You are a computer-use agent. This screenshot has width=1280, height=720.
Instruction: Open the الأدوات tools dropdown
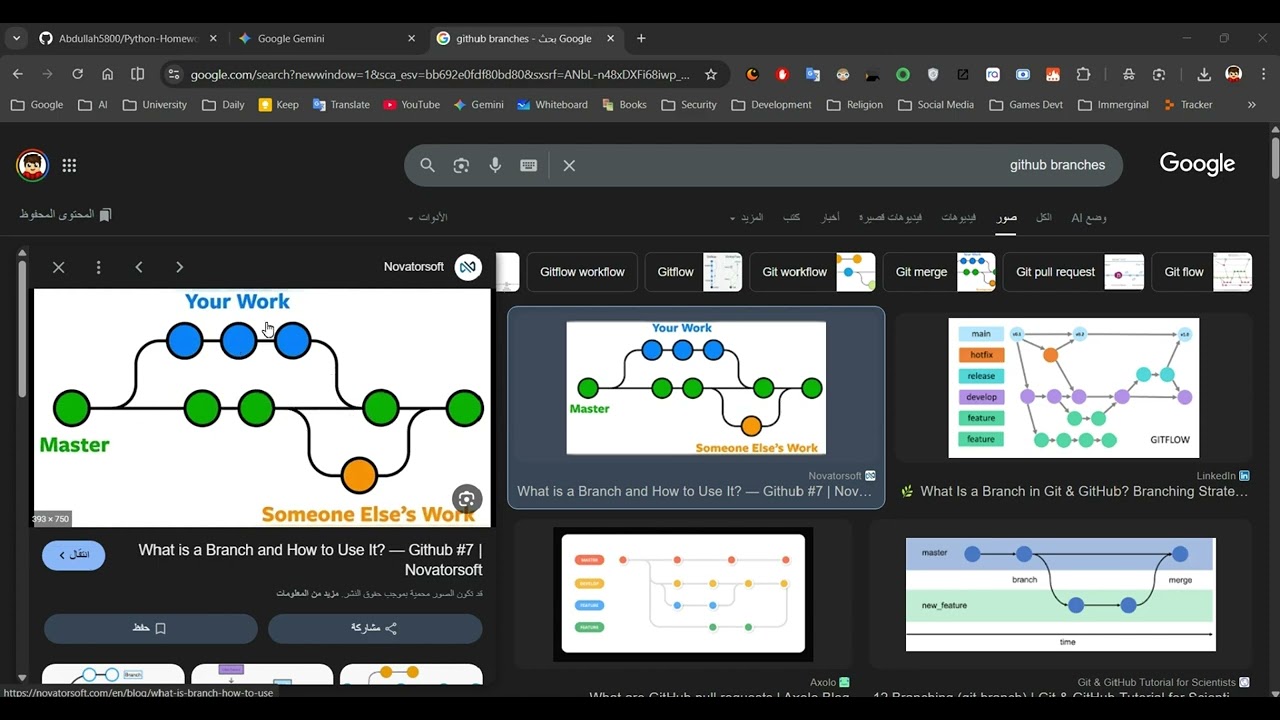[427, 217]
